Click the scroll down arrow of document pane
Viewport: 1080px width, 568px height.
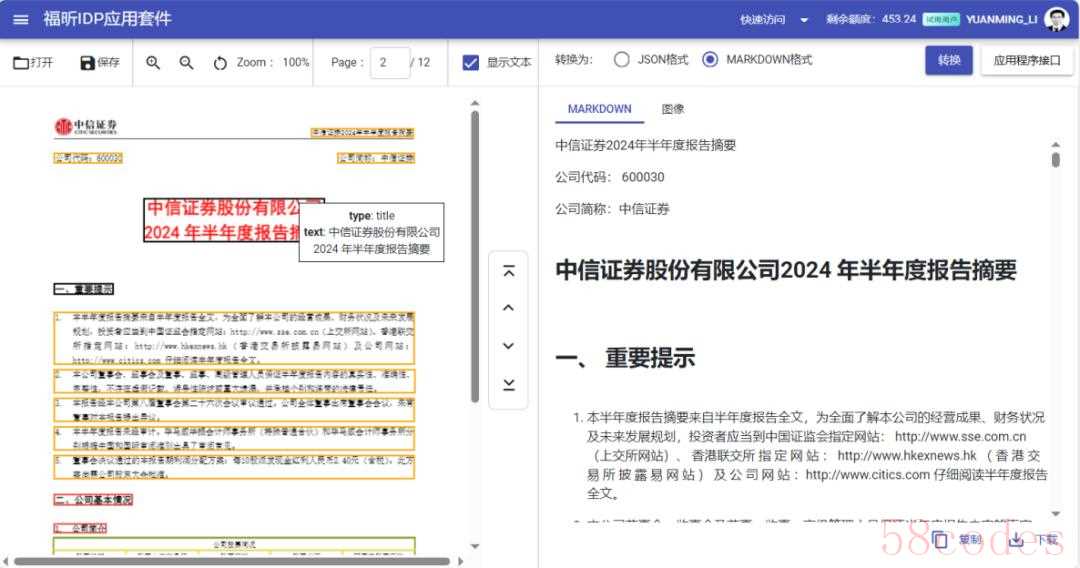pos(475,547)
